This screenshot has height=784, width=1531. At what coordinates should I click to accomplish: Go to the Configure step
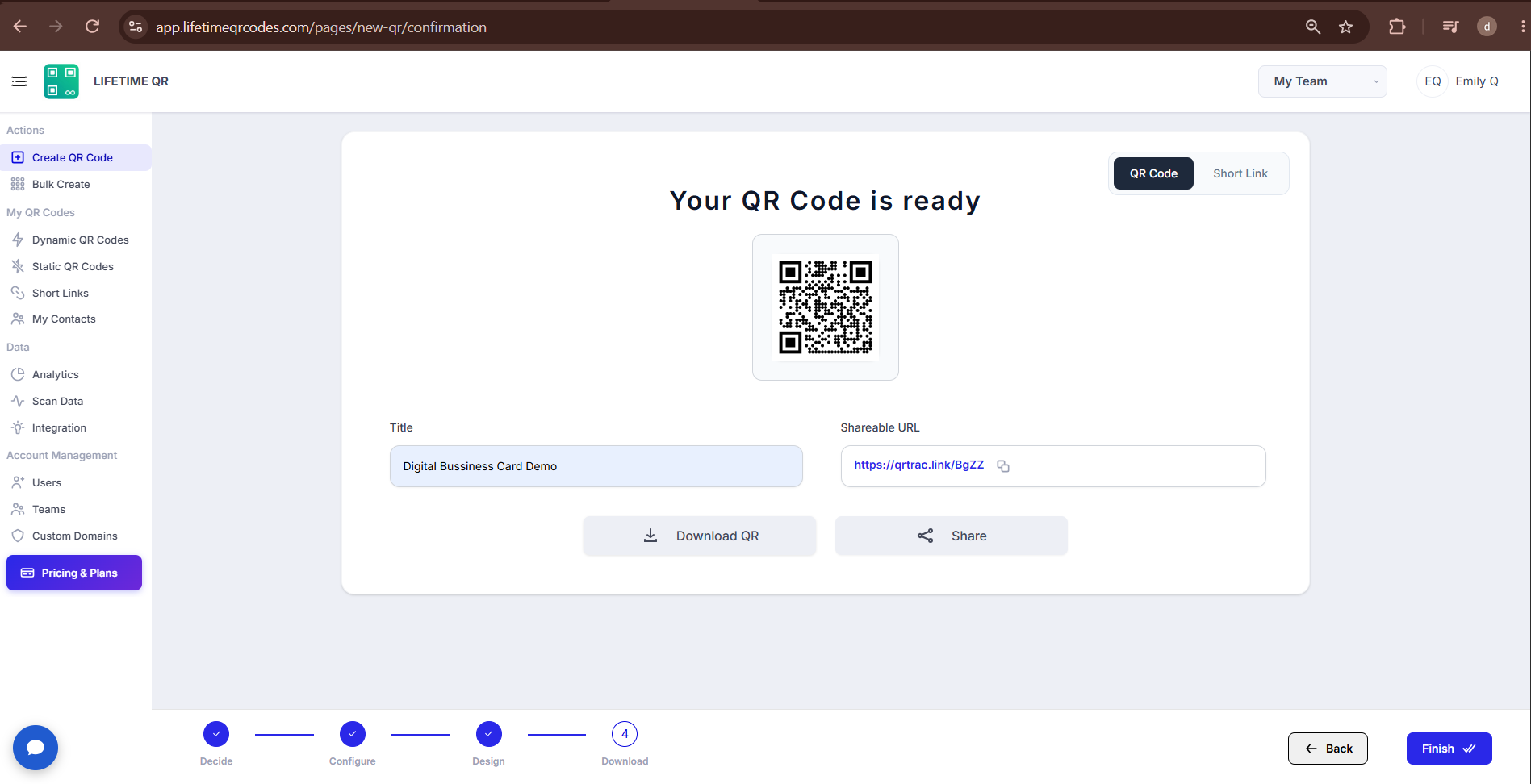point(353,734)
